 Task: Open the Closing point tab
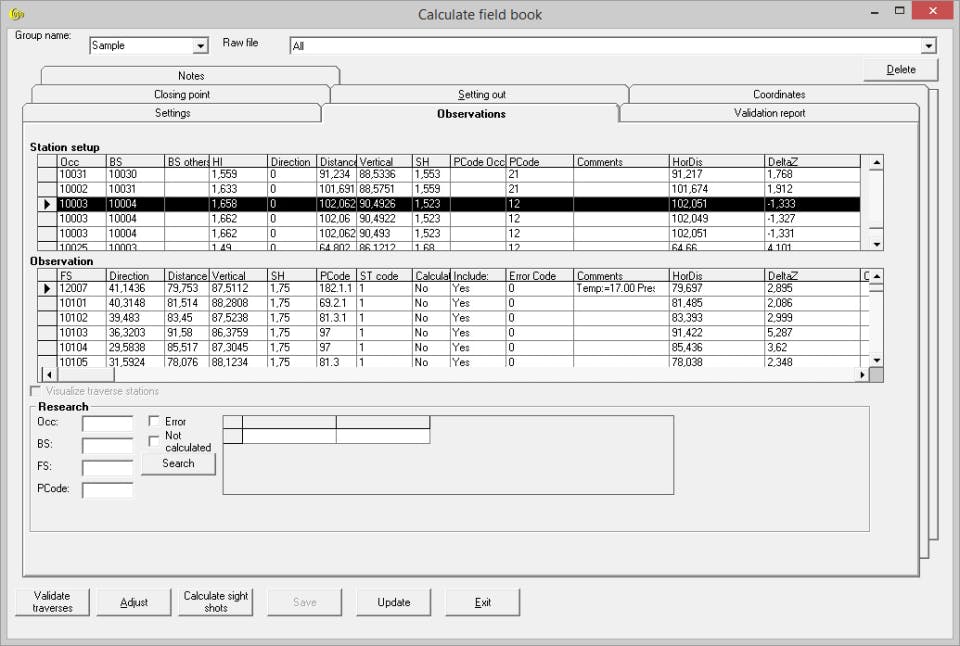click(181, 94)
